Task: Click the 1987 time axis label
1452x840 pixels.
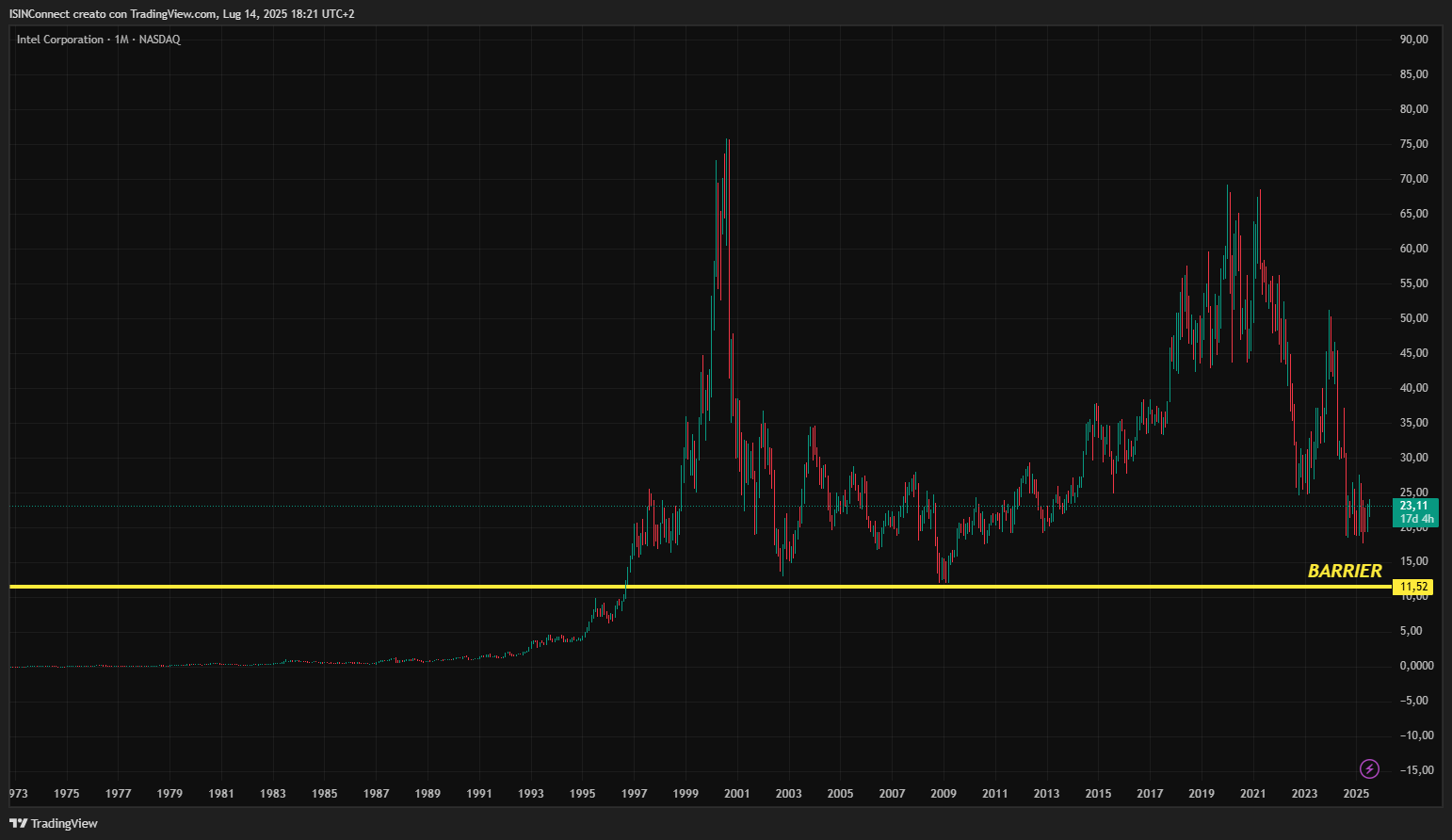Action: [377, 794]
